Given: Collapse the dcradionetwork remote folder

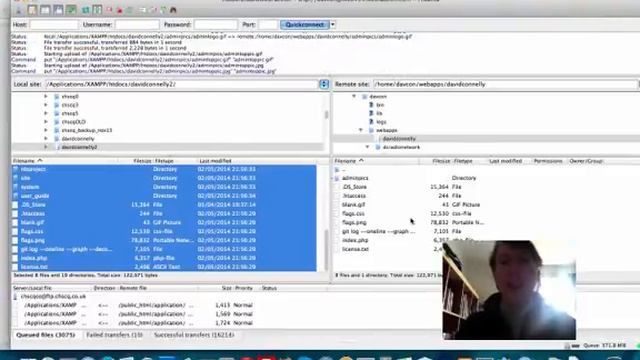Looking at the screenshot, I should (367, 147).
